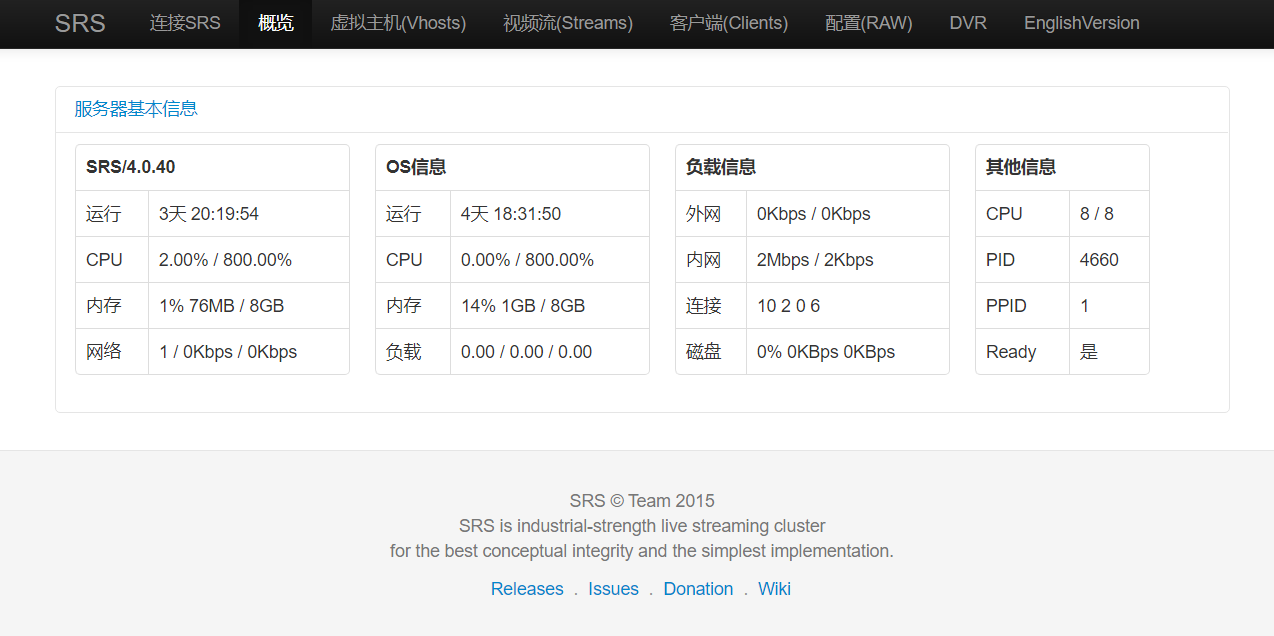Open the 连接SRS nav item
The height and width of the screenshot is (636, 1274).
coord(185,23)
